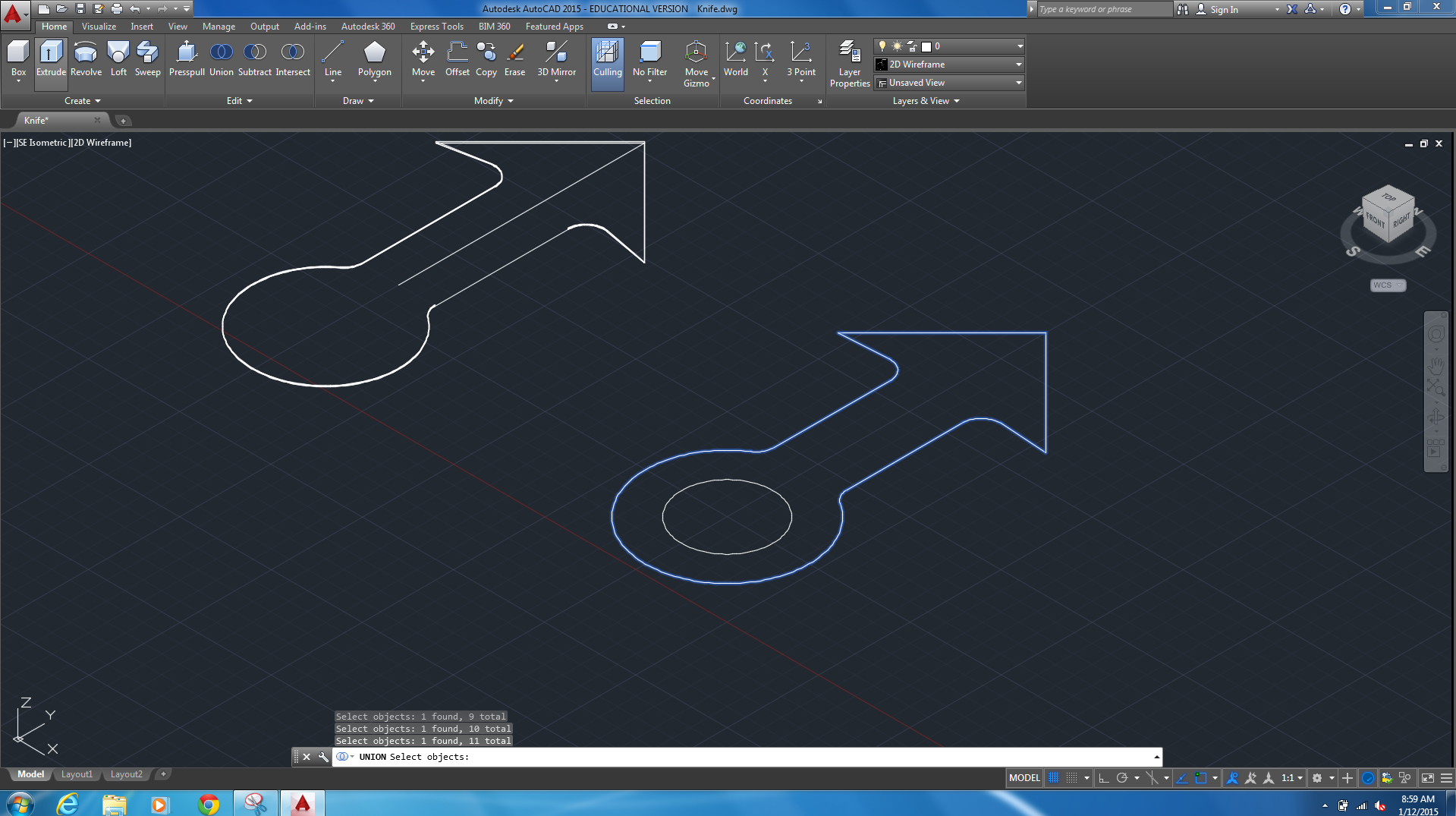The width and height of the screenshot is (1456, 816).
Task: Open Layer Properties manager
Action: (850, 64)
